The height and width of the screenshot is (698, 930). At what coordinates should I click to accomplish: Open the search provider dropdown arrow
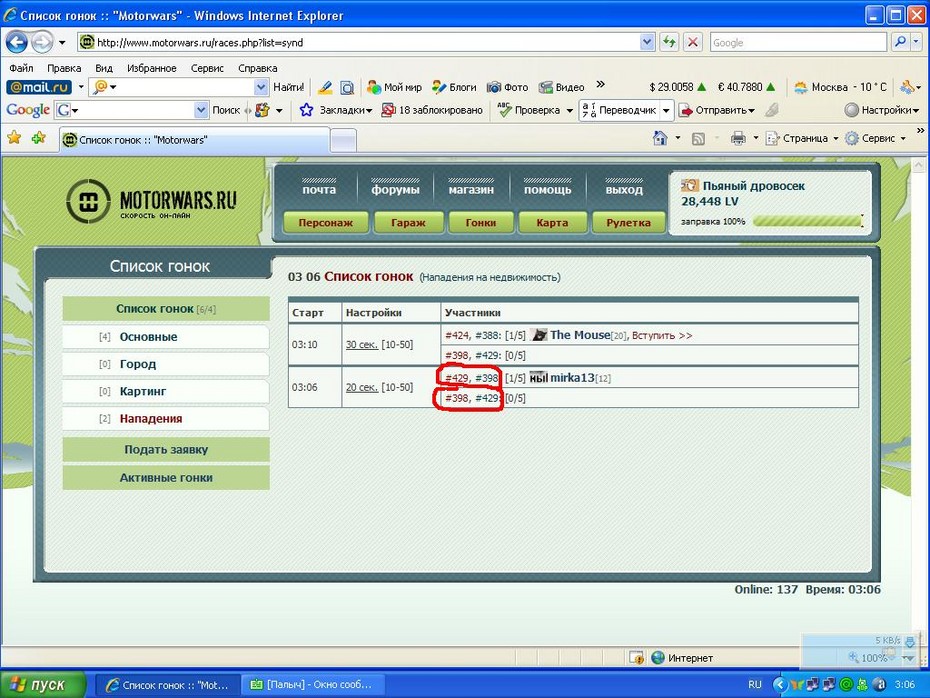coord(916,42)
